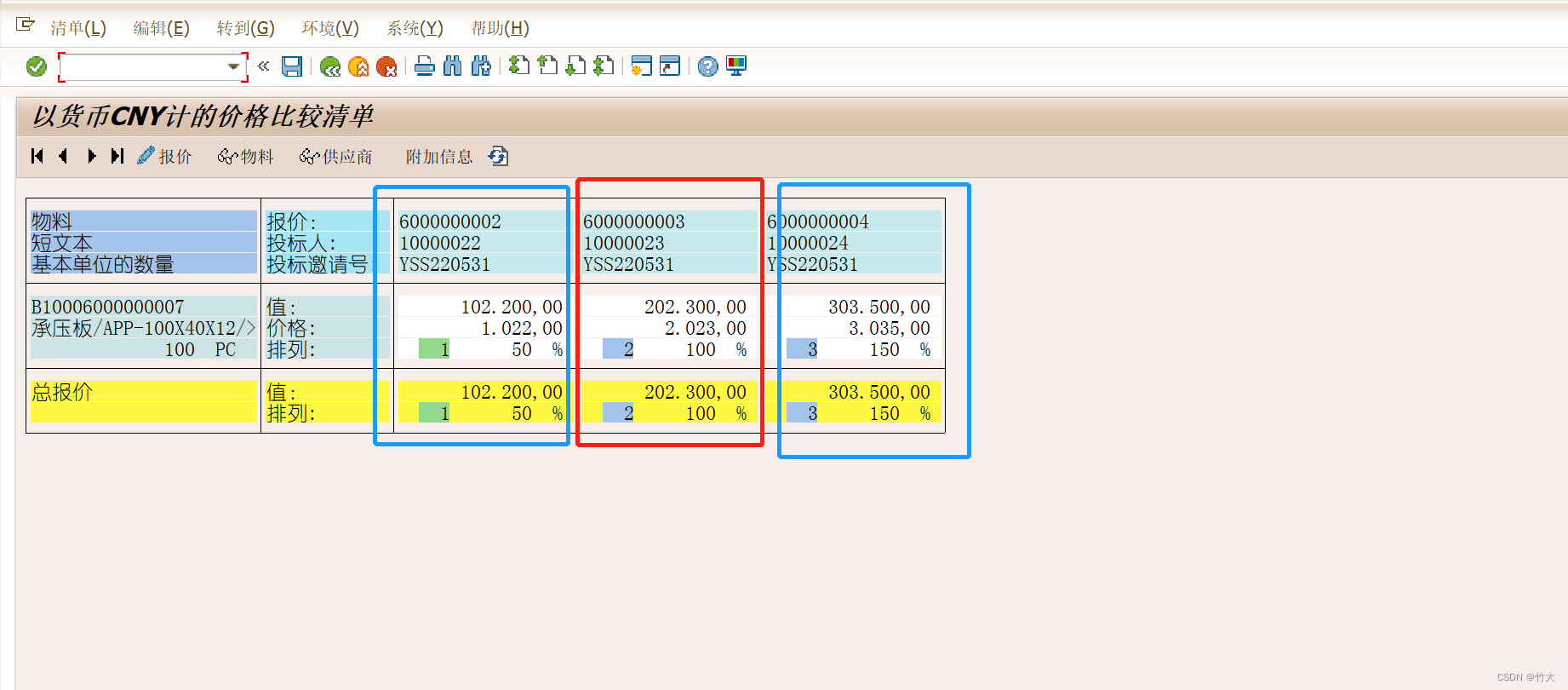
Task: Open the 编辑(E) menu
Action: tap(162, 28)
